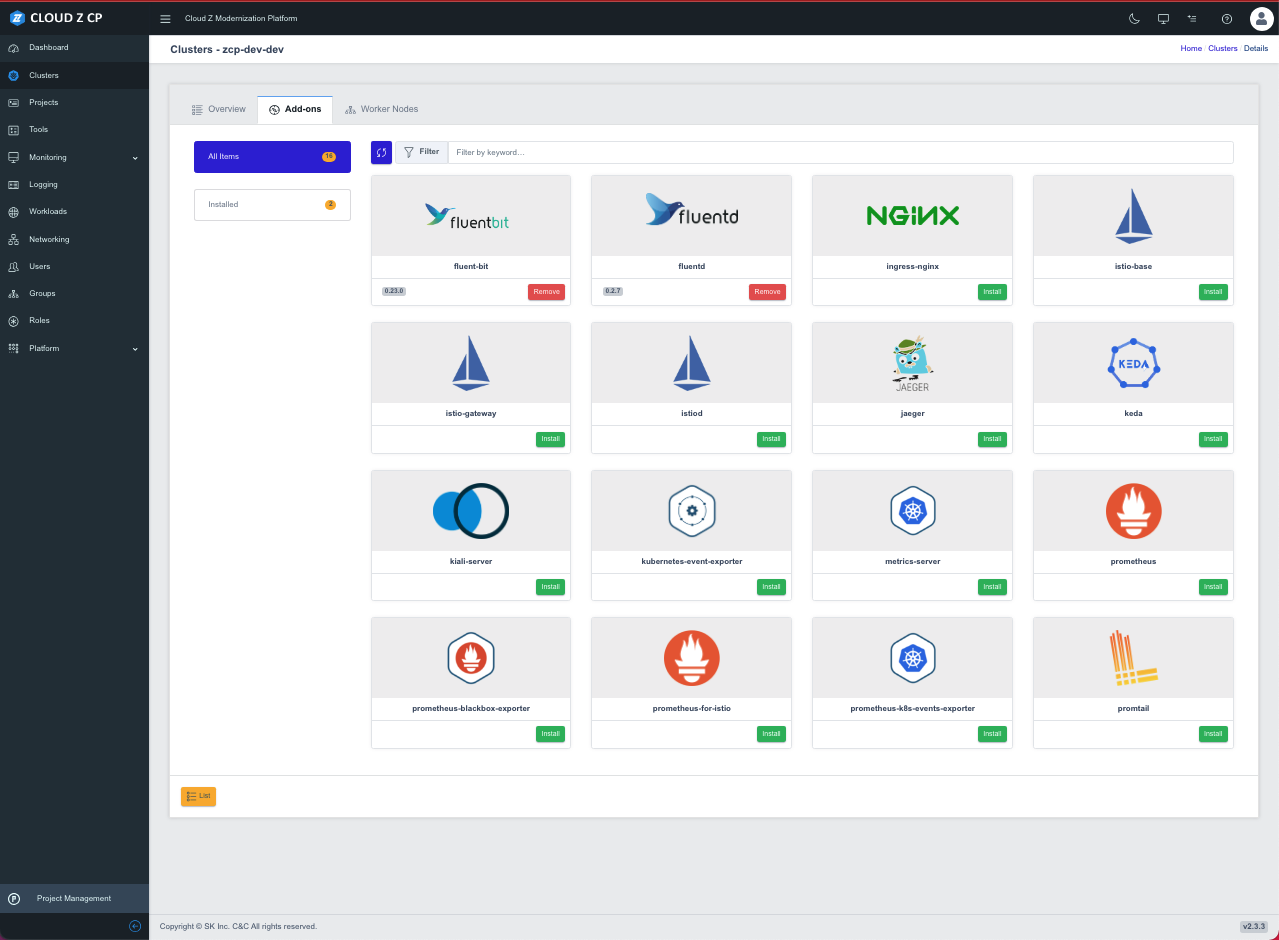The image size is (1279, 940).
Task: Install the prometheus add-on
Action: pyautogui.click(x=1213, y=587)
